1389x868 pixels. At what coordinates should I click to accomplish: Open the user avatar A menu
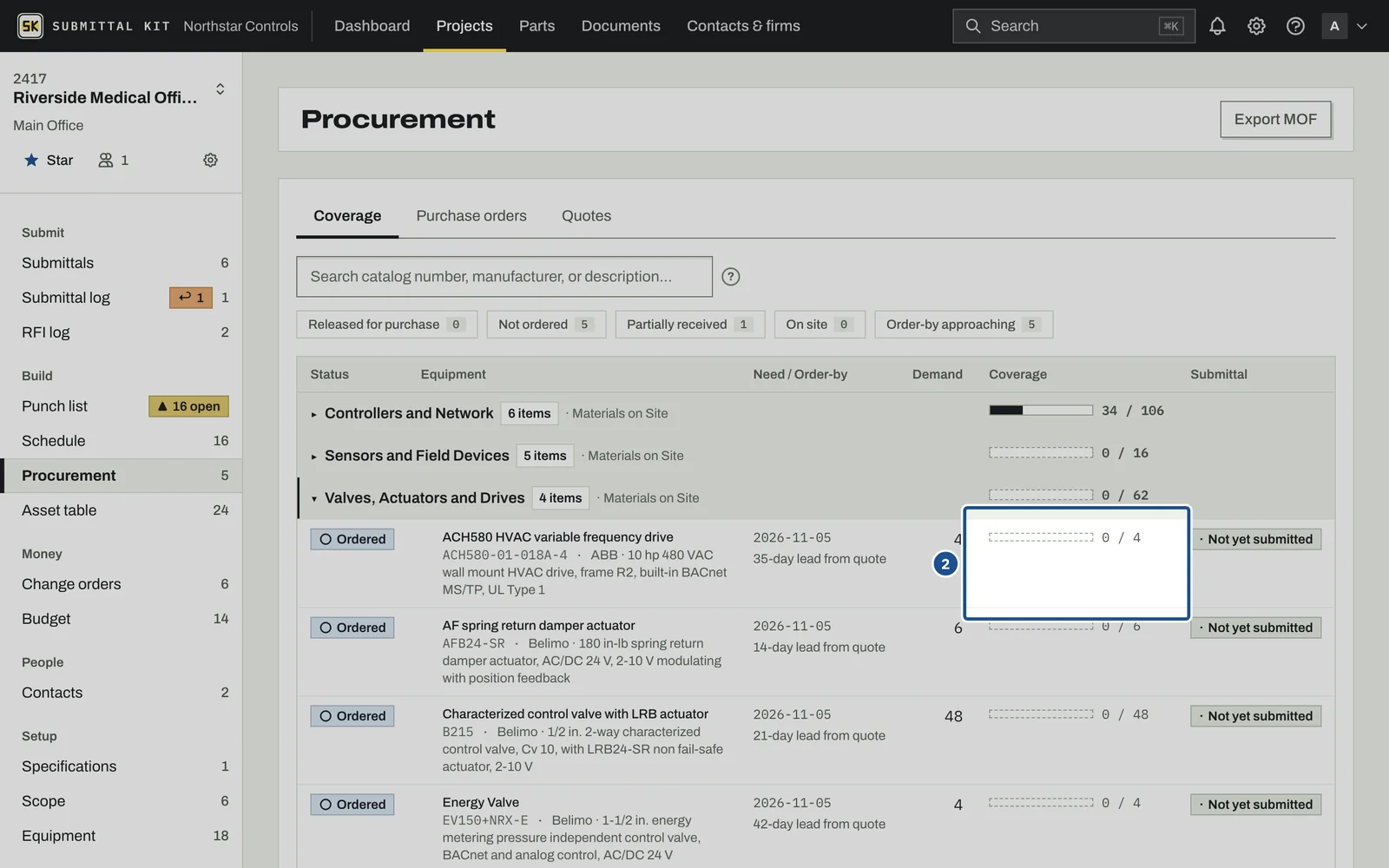tap(1334, 26)
